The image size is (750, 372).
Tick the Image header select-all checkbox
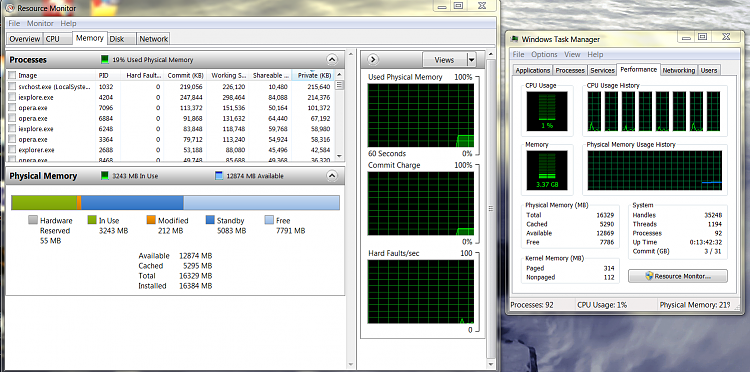click(x=12, y=75)
